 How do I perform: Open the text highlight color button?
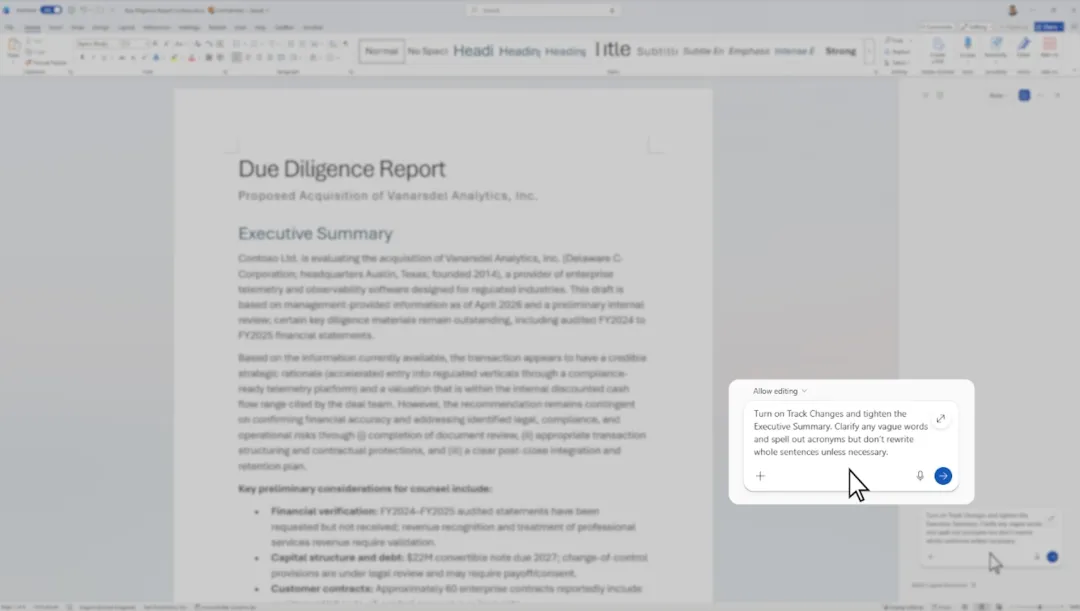click(x=174, y=58)
